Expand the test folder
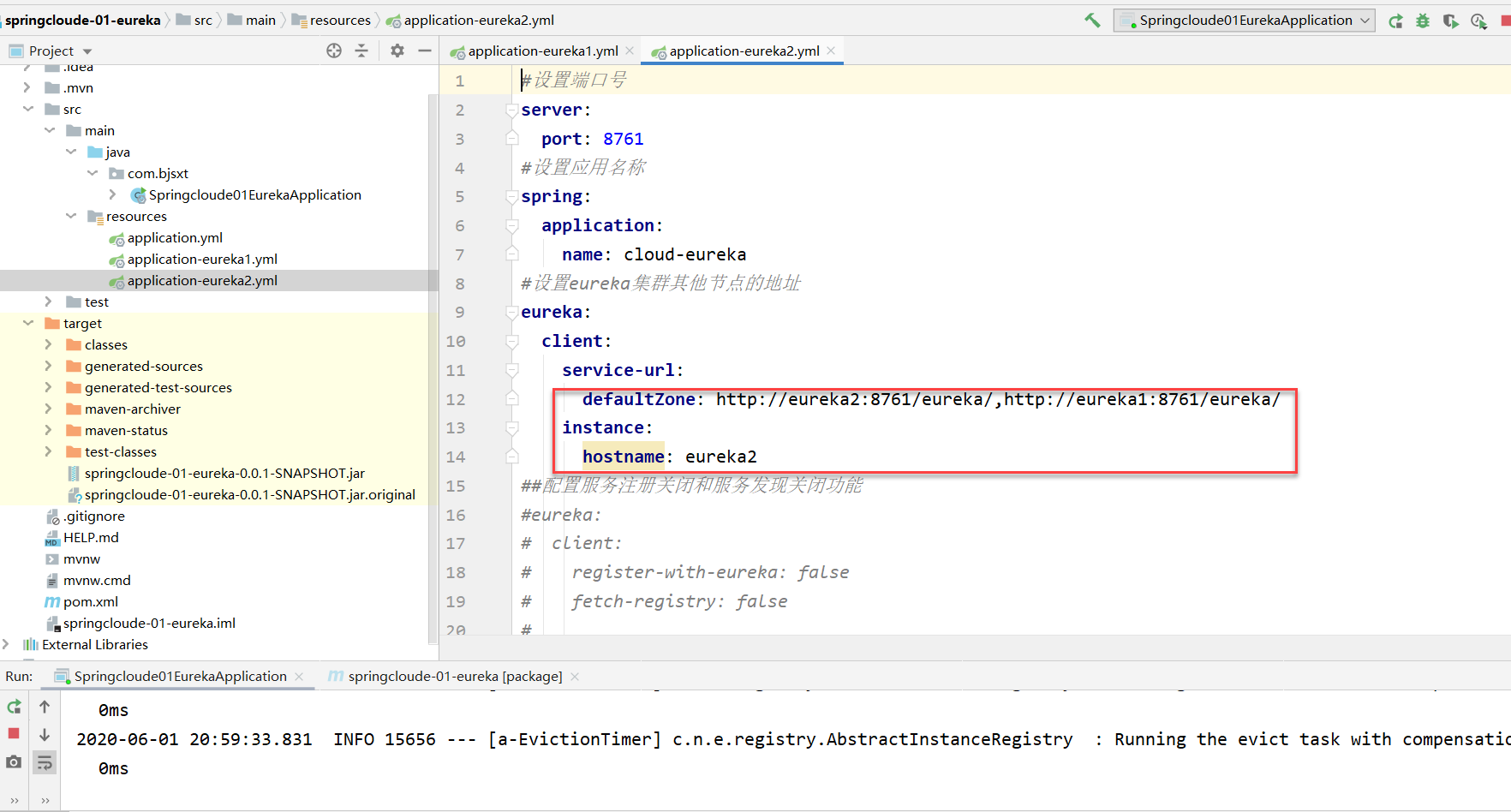The height and width of the screenshot is (812, 1511). 49,302
